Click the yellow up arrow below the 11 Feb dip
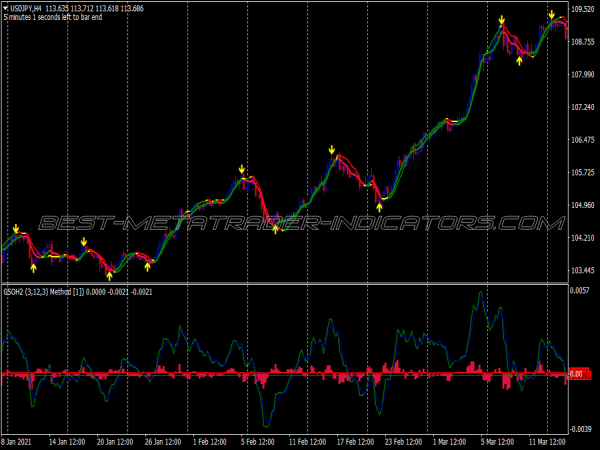The height and width of the screenshot is (450, 600). point(276,229)
